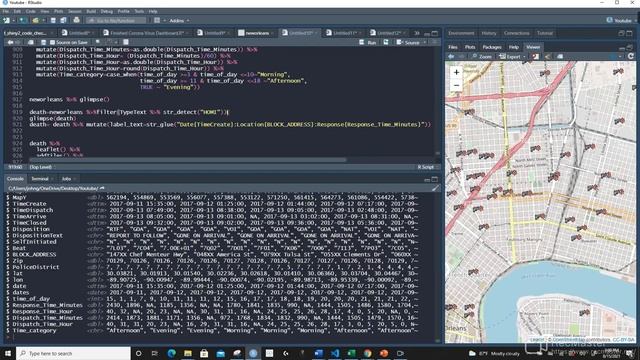Open new file type dropdown arrow
640x360 pixels.
(x=13, y=20)
